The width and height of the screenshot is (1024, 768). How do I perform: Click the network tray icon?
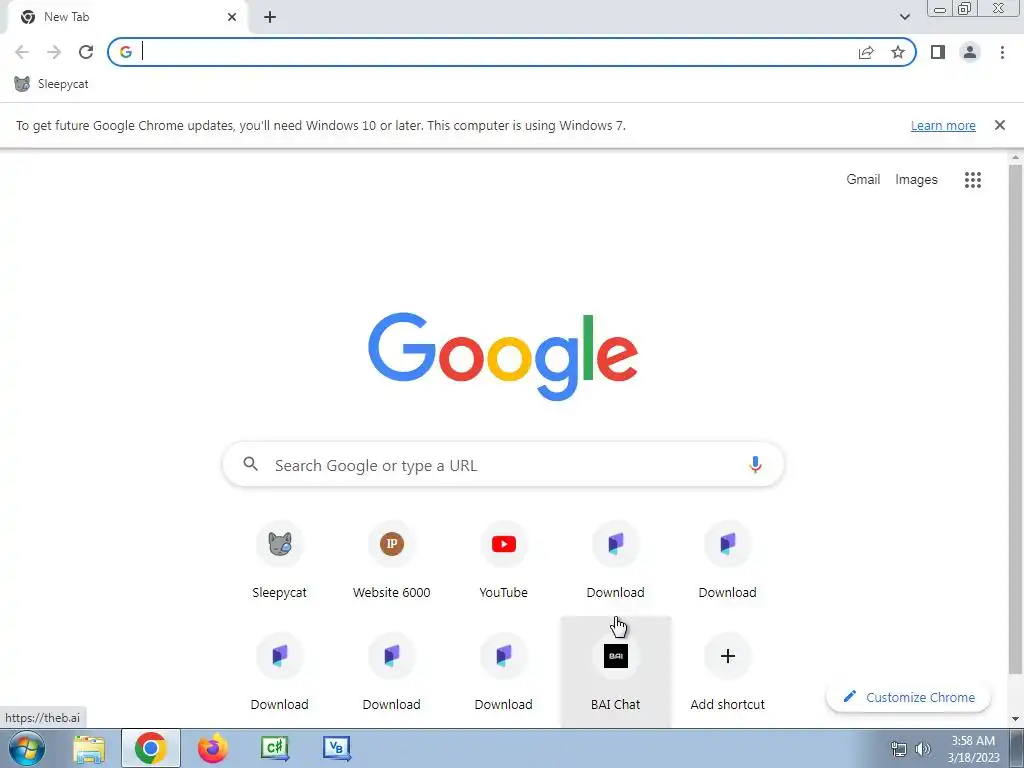[899, 748]
